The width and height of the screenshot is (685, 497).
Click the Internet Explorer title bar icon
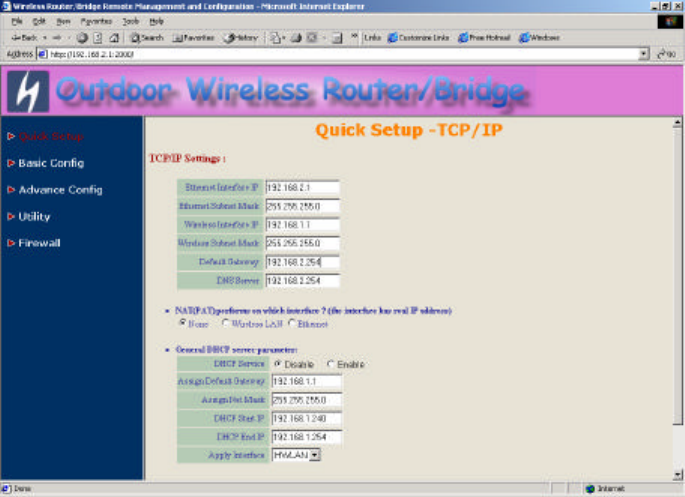tap(6, 6)
